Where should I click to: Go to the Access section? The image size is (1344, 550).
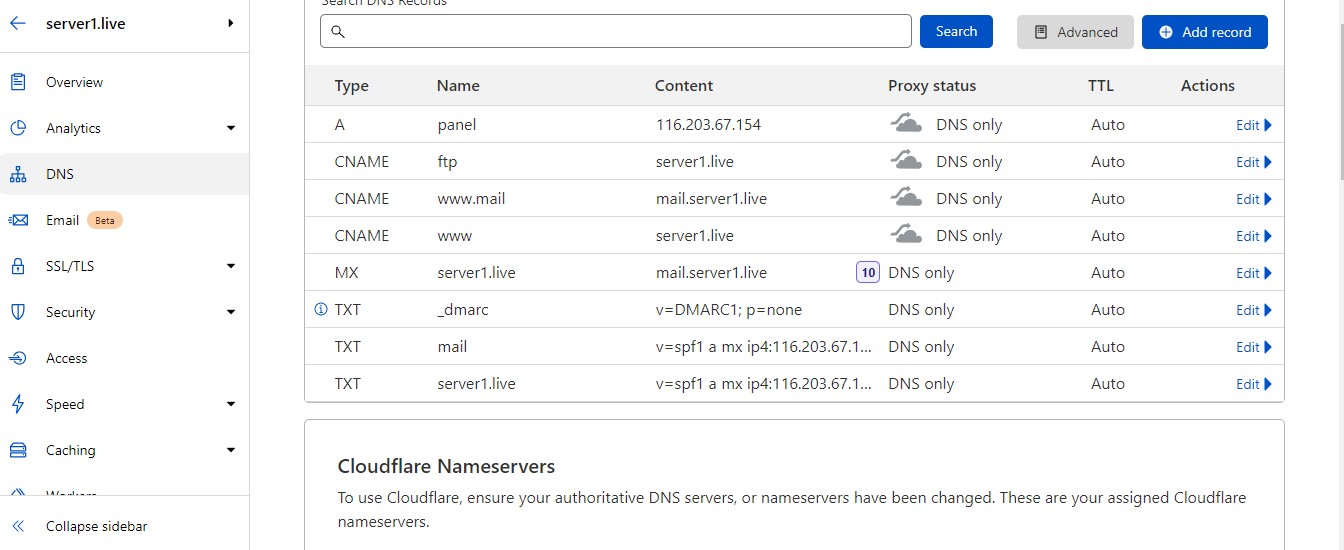(67, 358)
